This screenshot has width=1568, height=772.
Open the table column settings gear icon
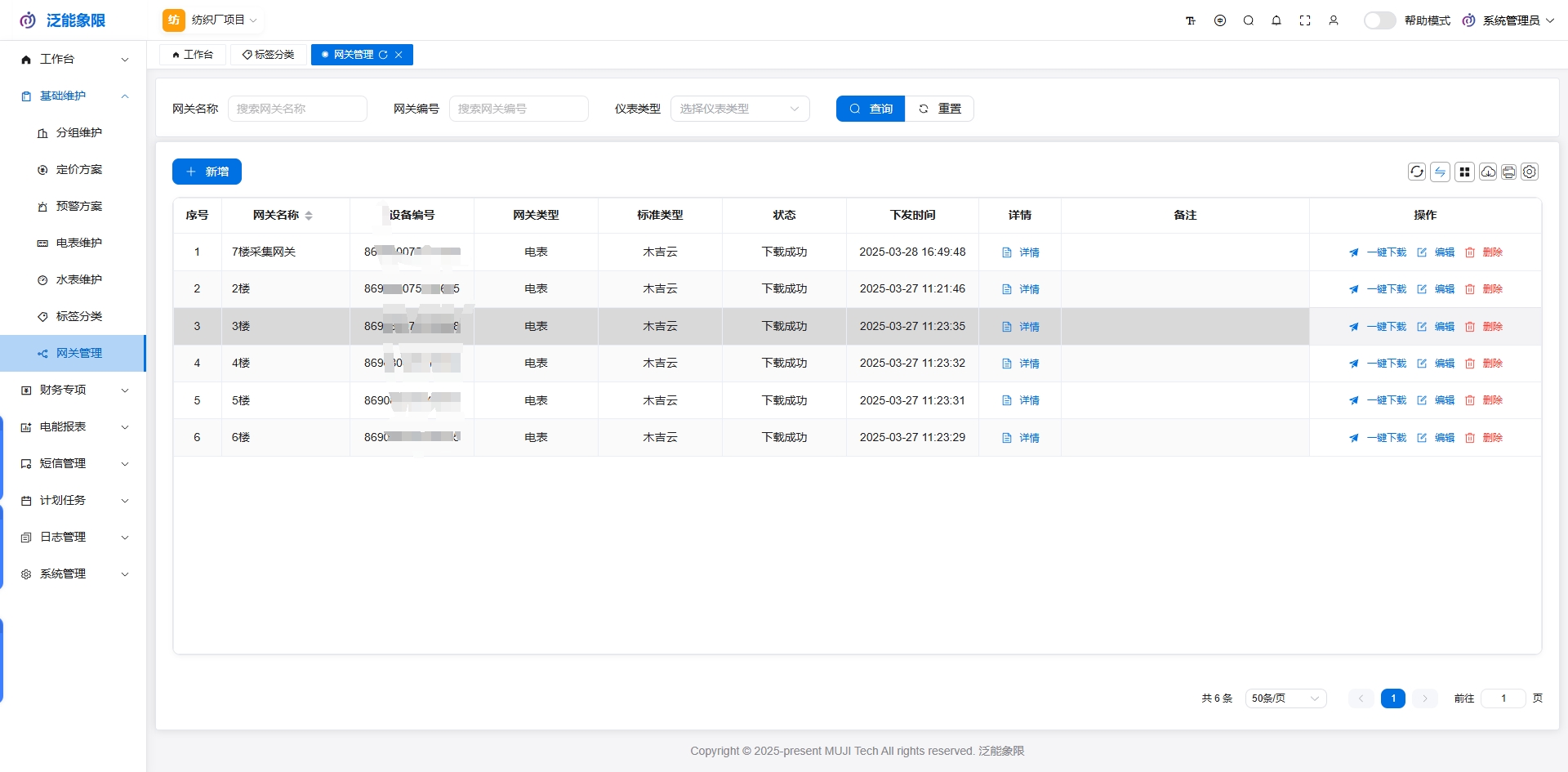click(1530, 172)
